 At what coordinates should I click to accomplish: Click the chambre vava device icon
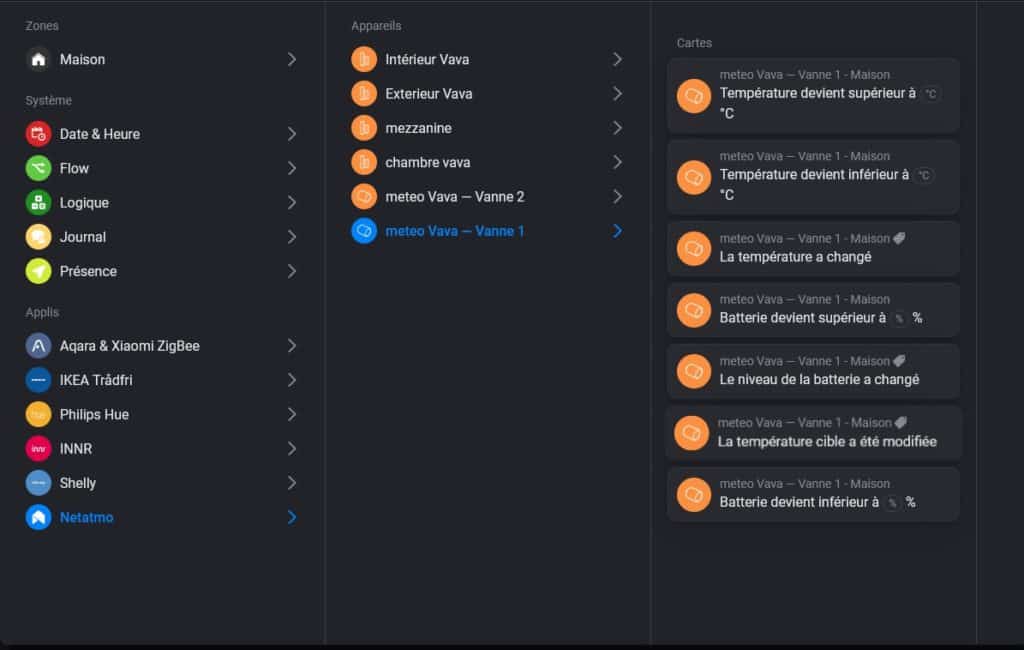pyautogui.click(x=364, y=162)
